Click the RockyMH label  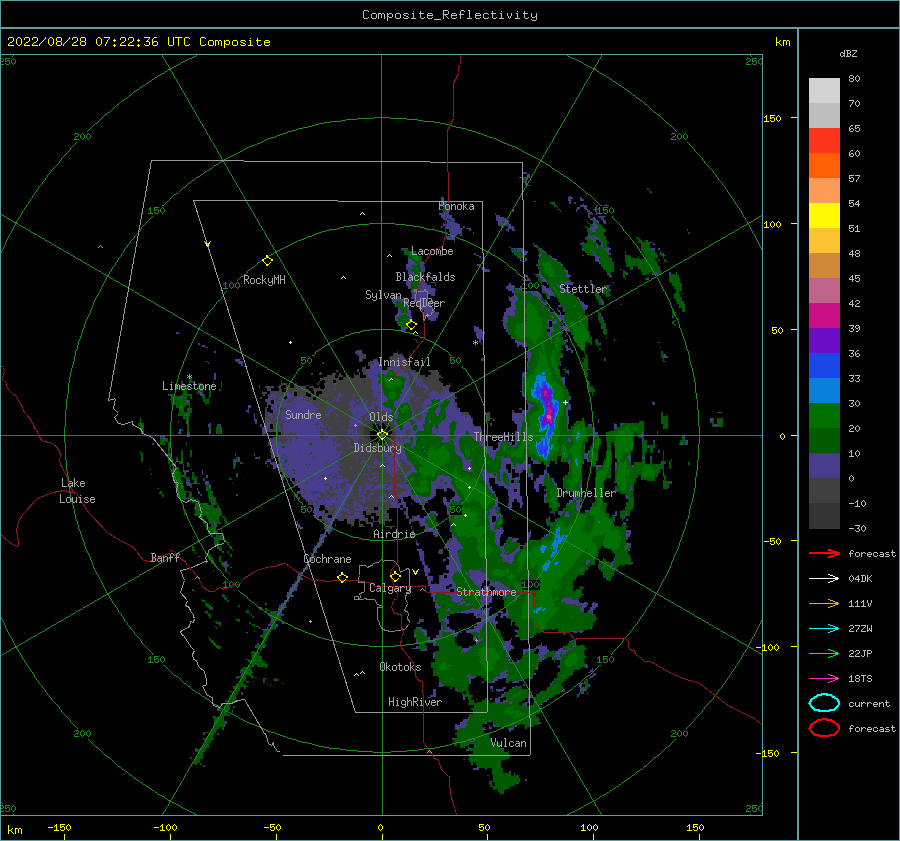point(264,280)
